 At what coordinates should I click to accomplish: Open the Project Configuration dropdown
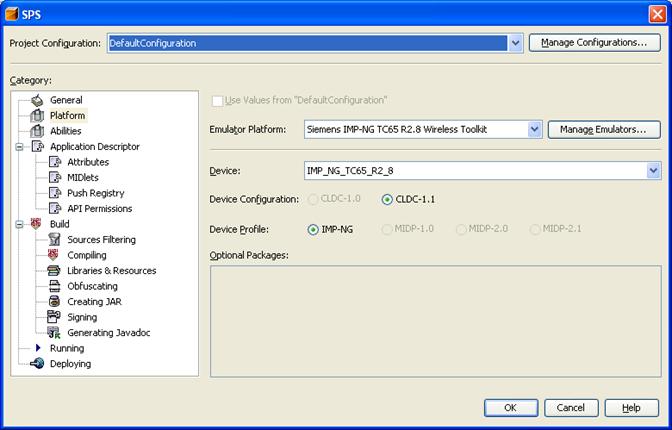point(515,43)
